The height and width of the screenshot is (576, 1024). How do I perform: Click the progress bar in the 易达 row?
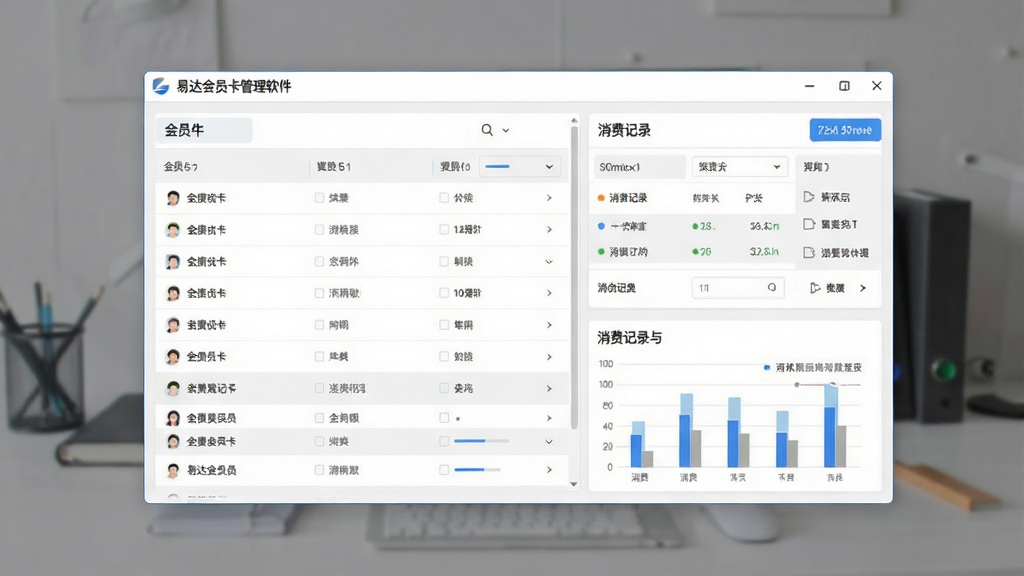477,470
